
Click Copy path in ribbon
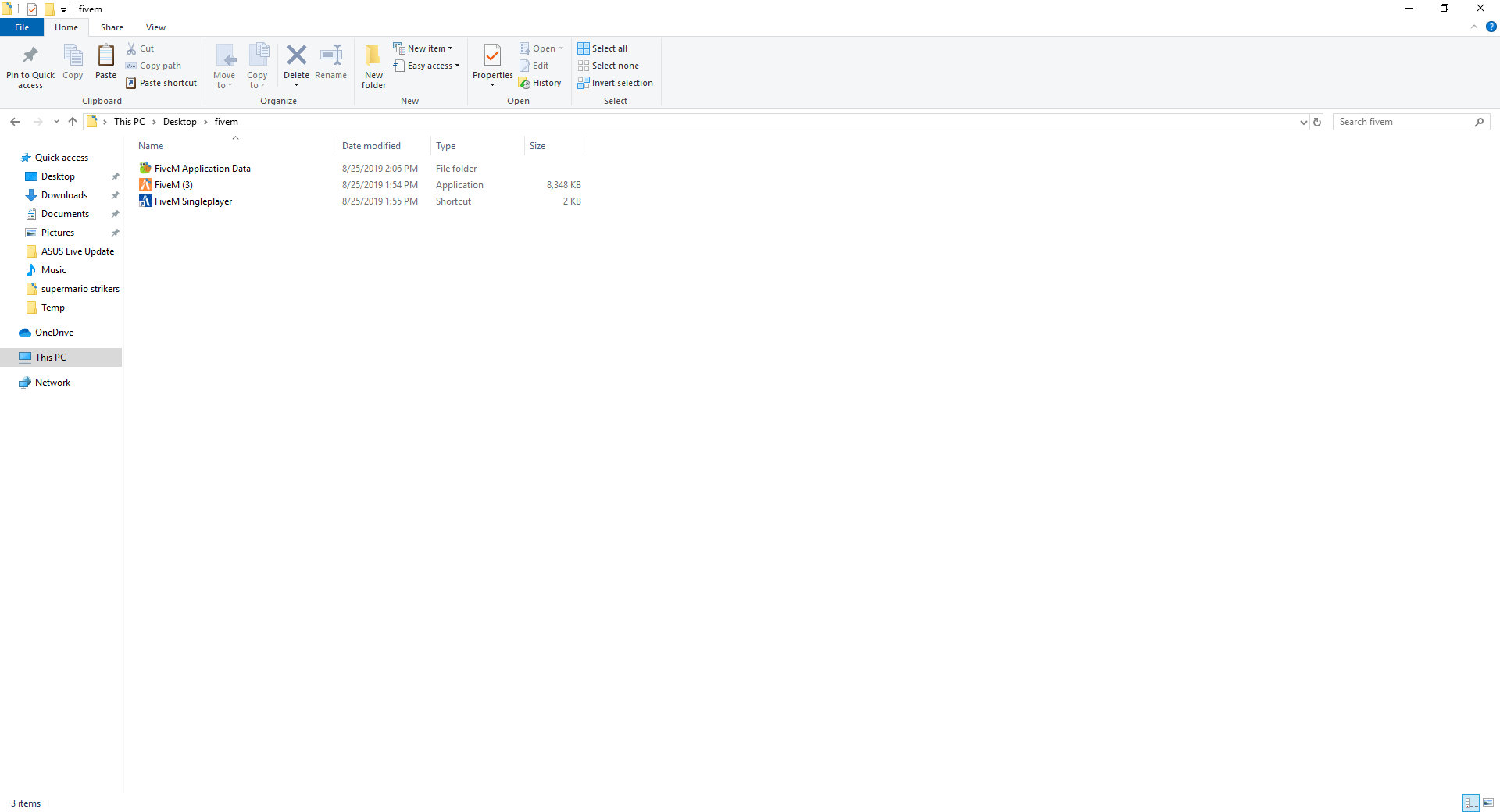point(154,66)
